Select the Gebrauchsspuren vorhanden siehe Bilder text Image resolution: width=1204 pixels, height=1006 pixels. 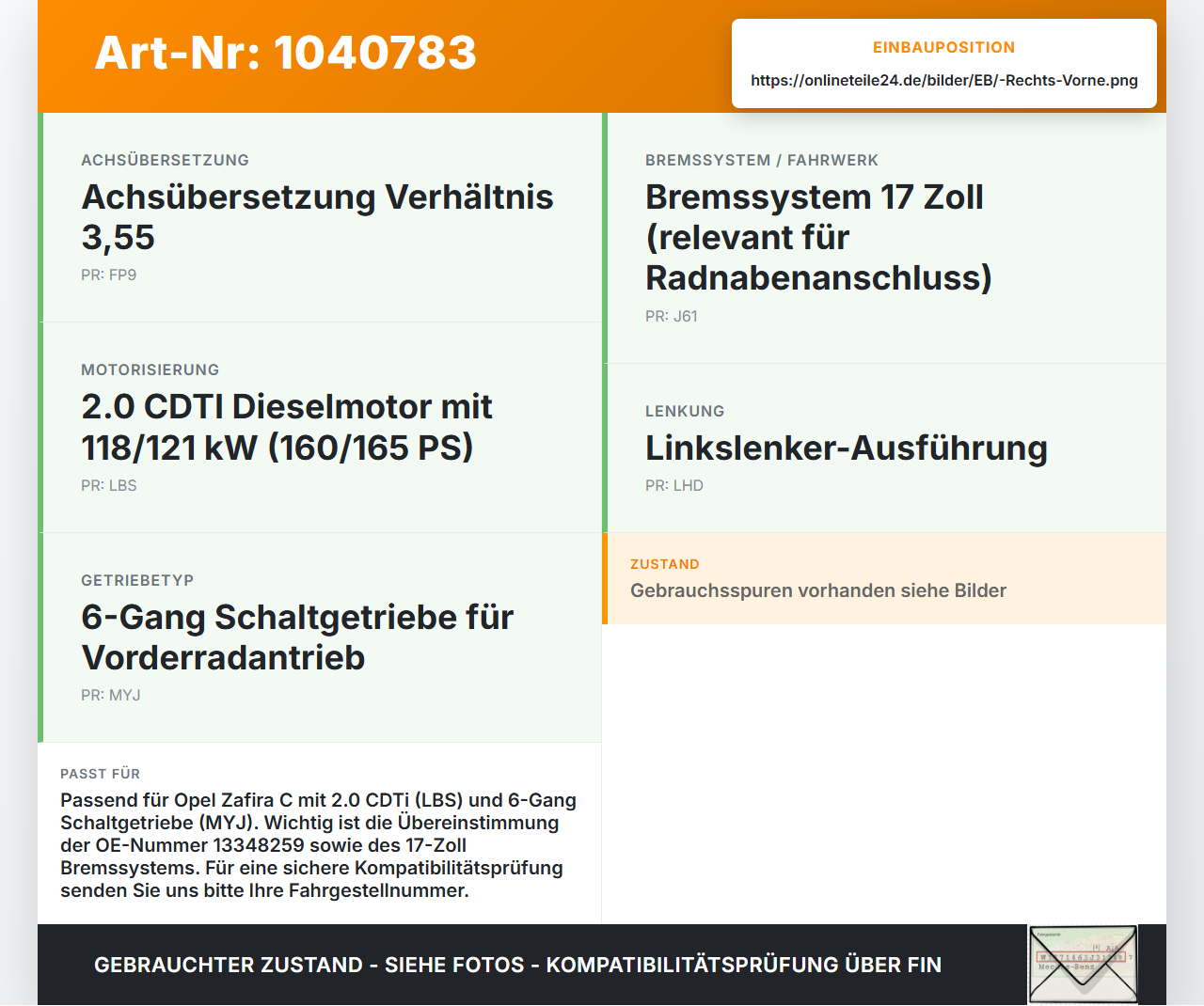pyautogui.click(x=818, y=590)
